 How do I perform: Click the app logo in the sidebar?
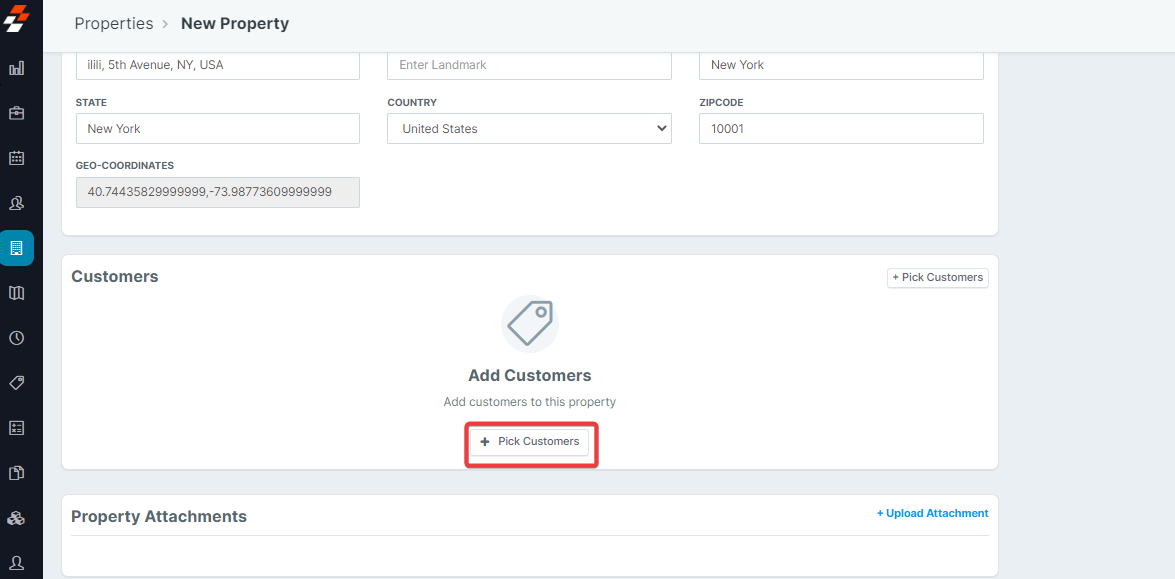(17, 18)
